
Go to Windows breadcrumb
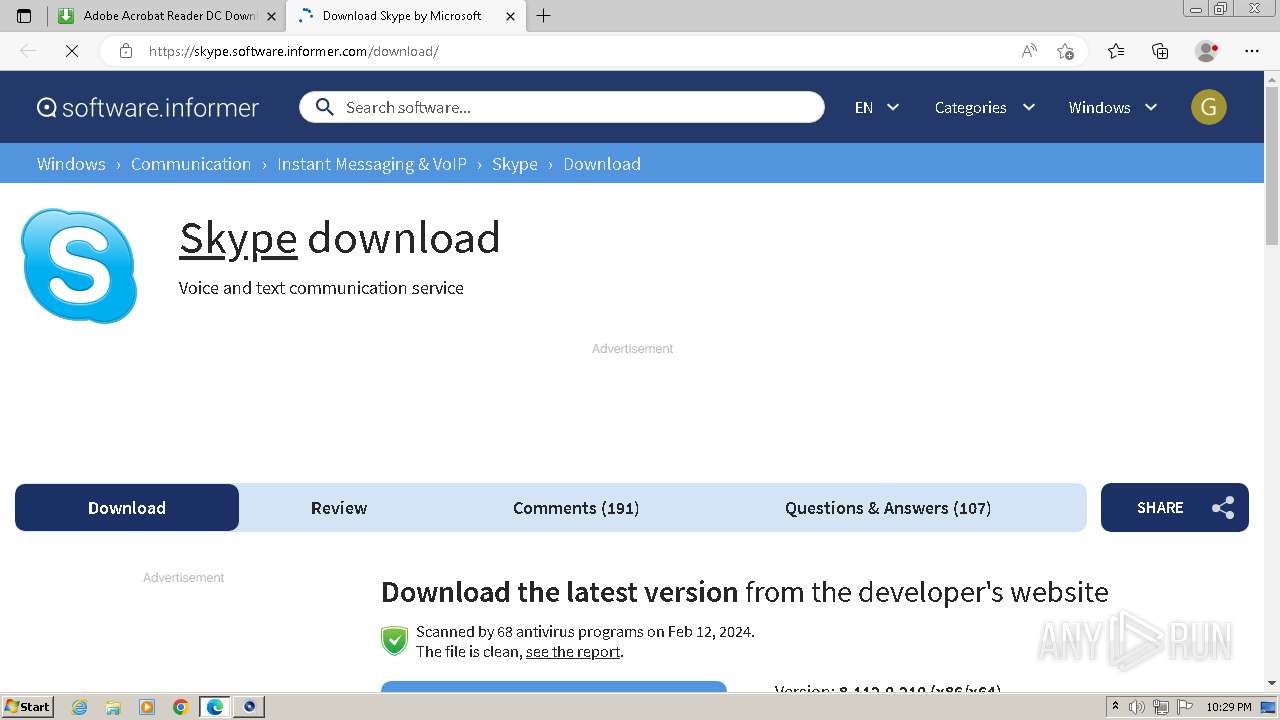pos(71,164)
